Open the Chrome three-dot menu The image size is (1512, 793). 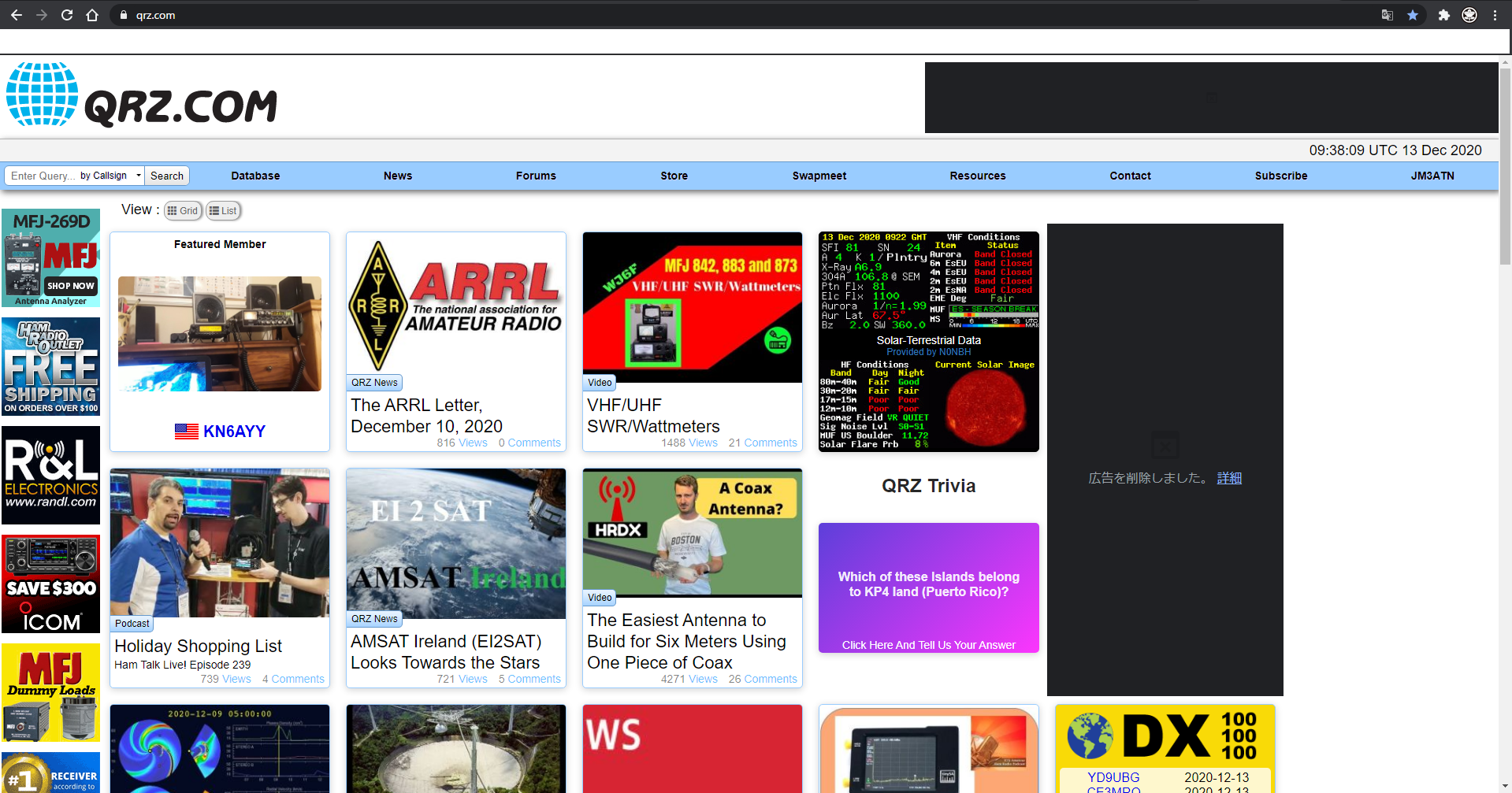[x=1495, y=15]
